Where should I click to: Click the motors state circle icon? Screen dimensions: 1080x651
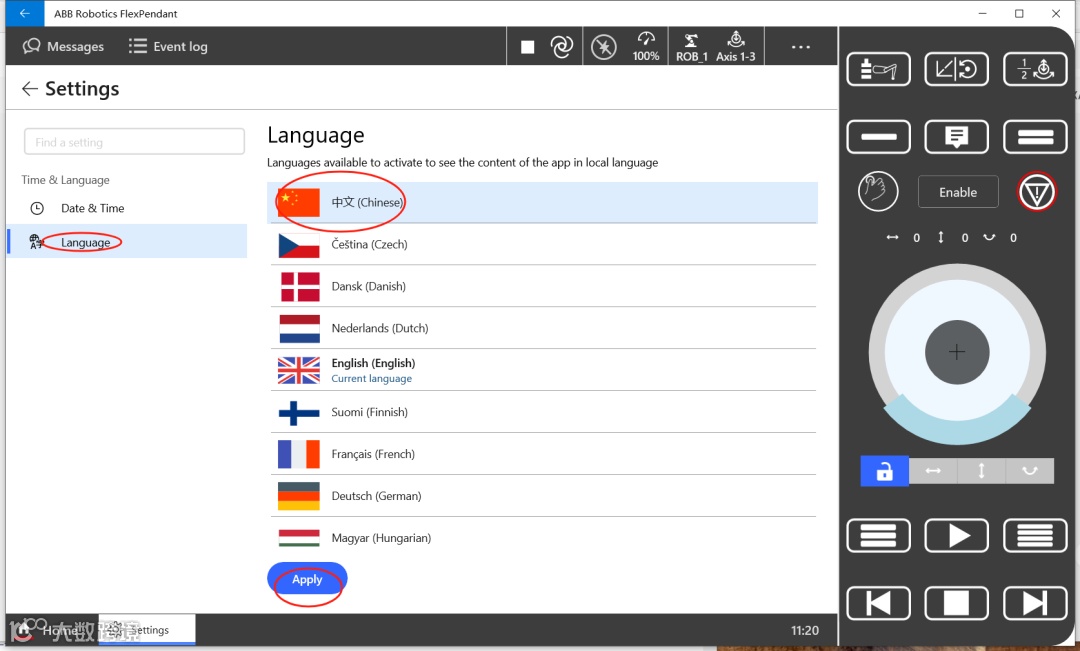604,47
